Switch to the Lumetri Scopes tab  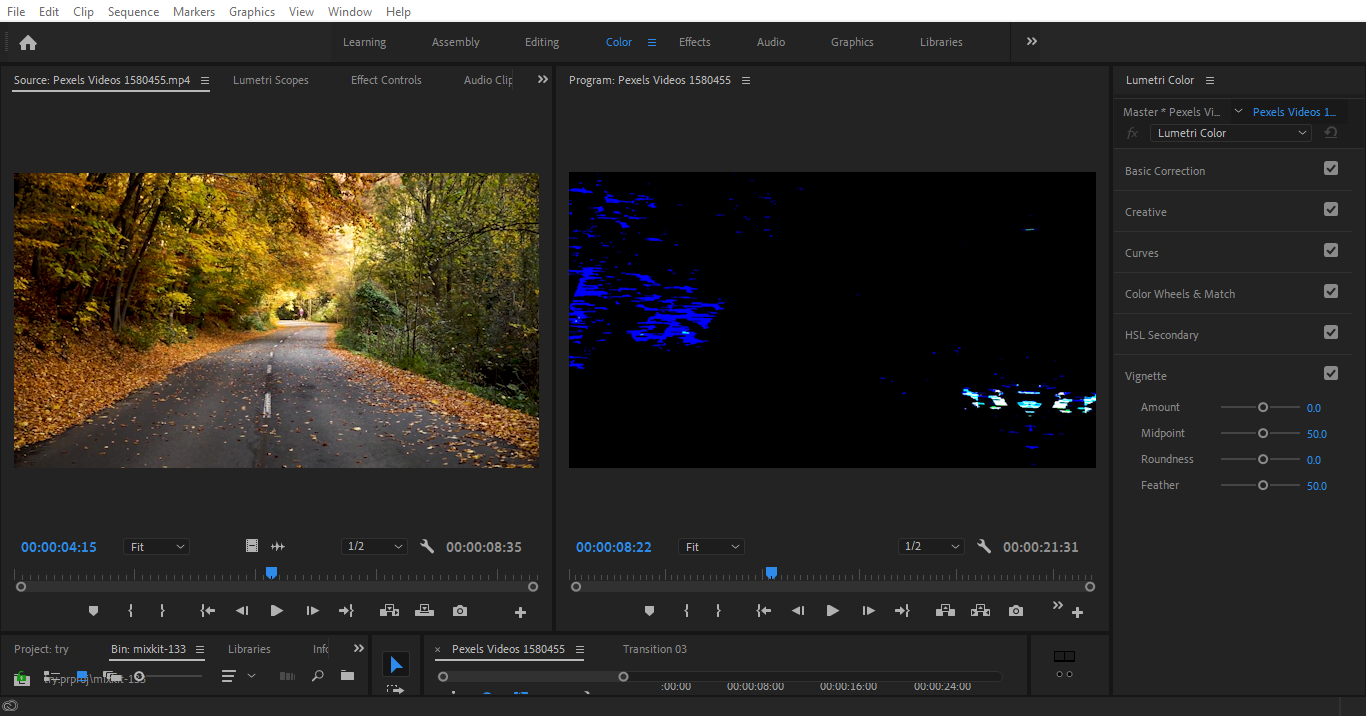tap(271, 80)
